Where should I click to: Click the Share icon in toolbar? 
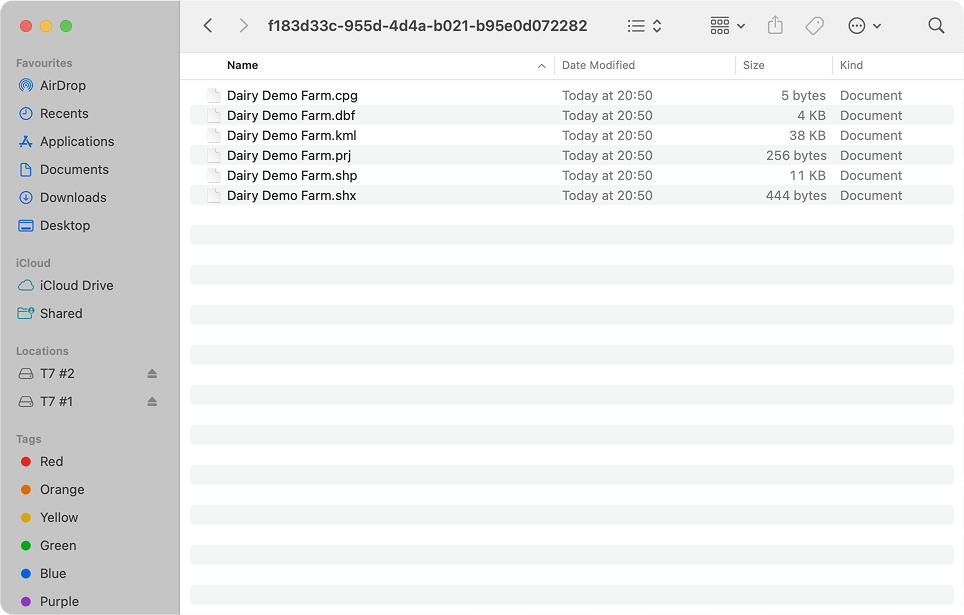tap(775, 25)
